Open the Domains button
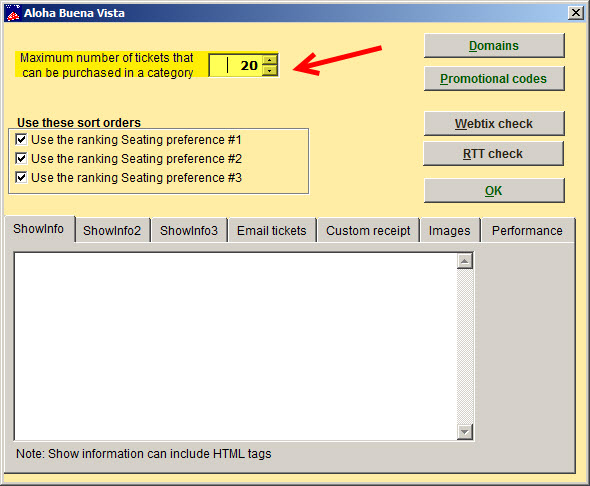The image size is (590, 486). point(494,46)
